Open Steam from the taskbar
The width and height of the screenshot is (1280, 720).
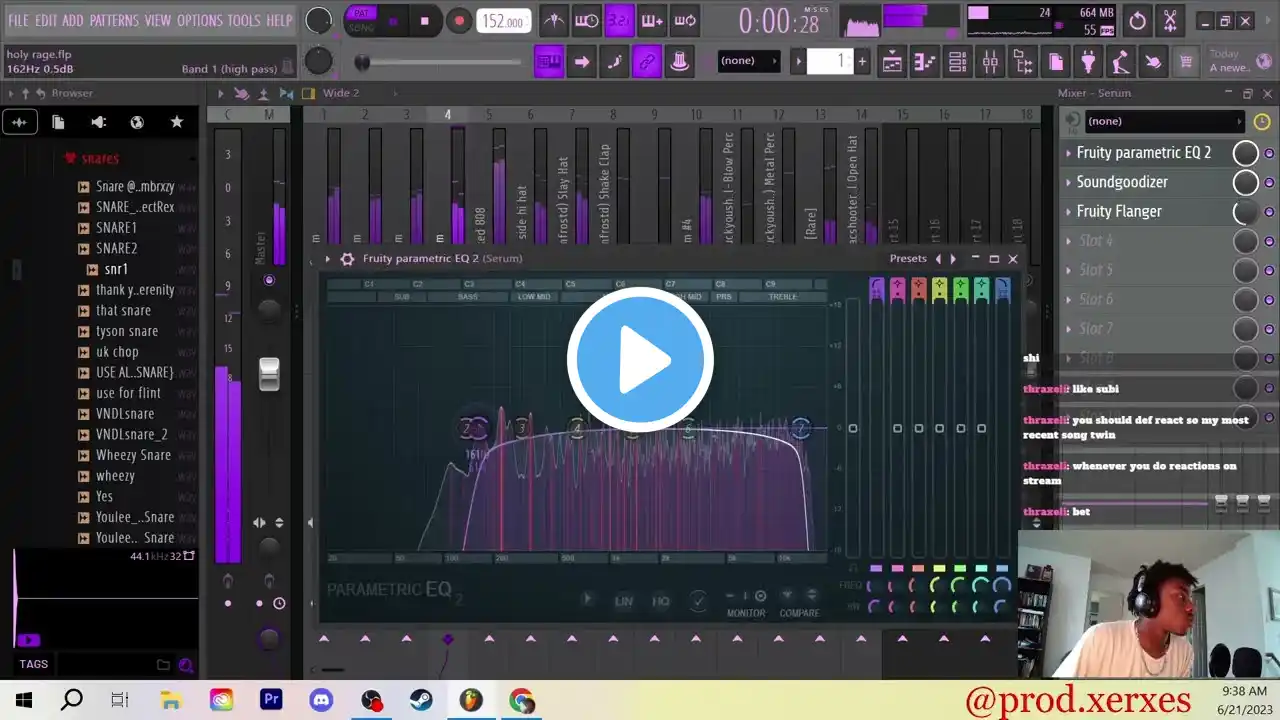pyautogui.click(x=421, y=700)
